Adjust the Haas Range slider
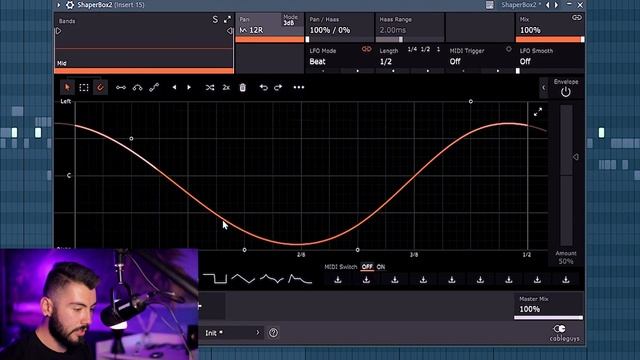 click(409, 40)
